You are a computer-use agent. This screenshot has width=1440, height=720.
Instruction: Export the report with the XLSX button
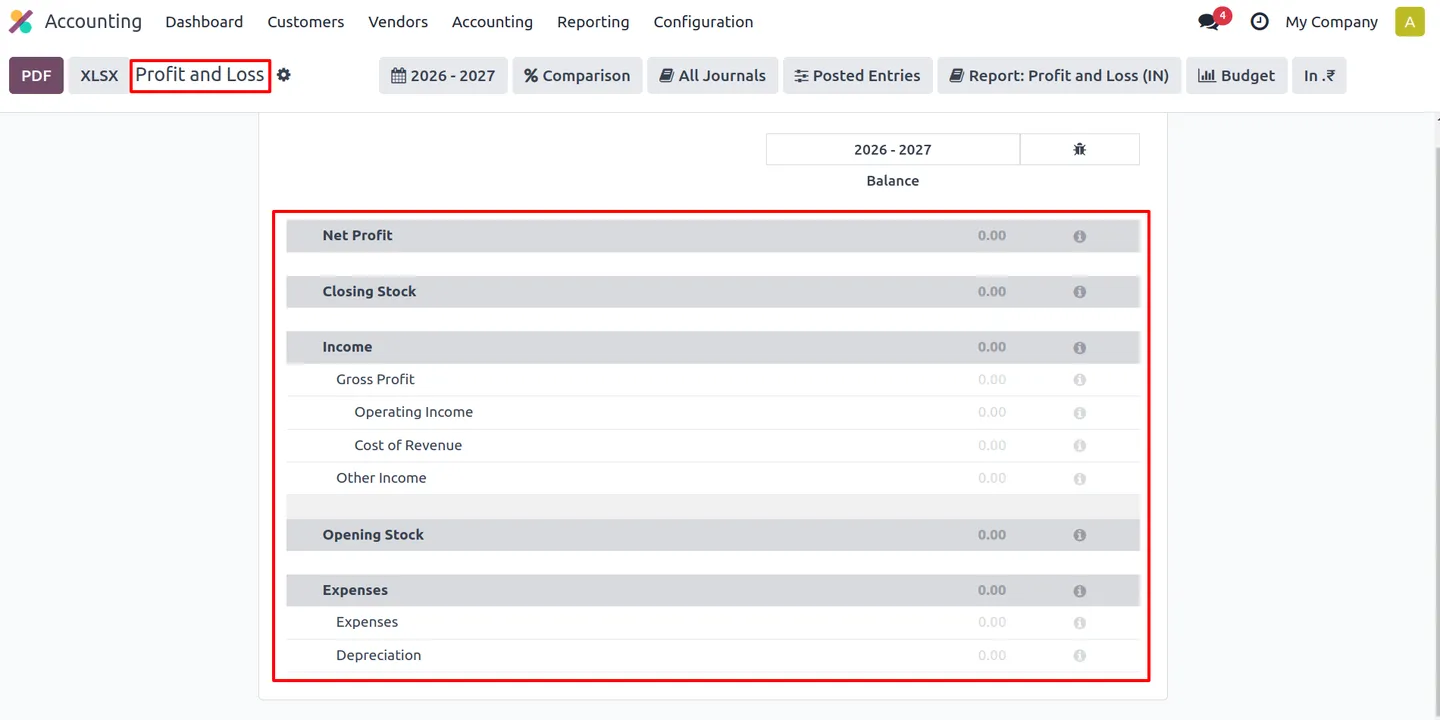(99, 75)
